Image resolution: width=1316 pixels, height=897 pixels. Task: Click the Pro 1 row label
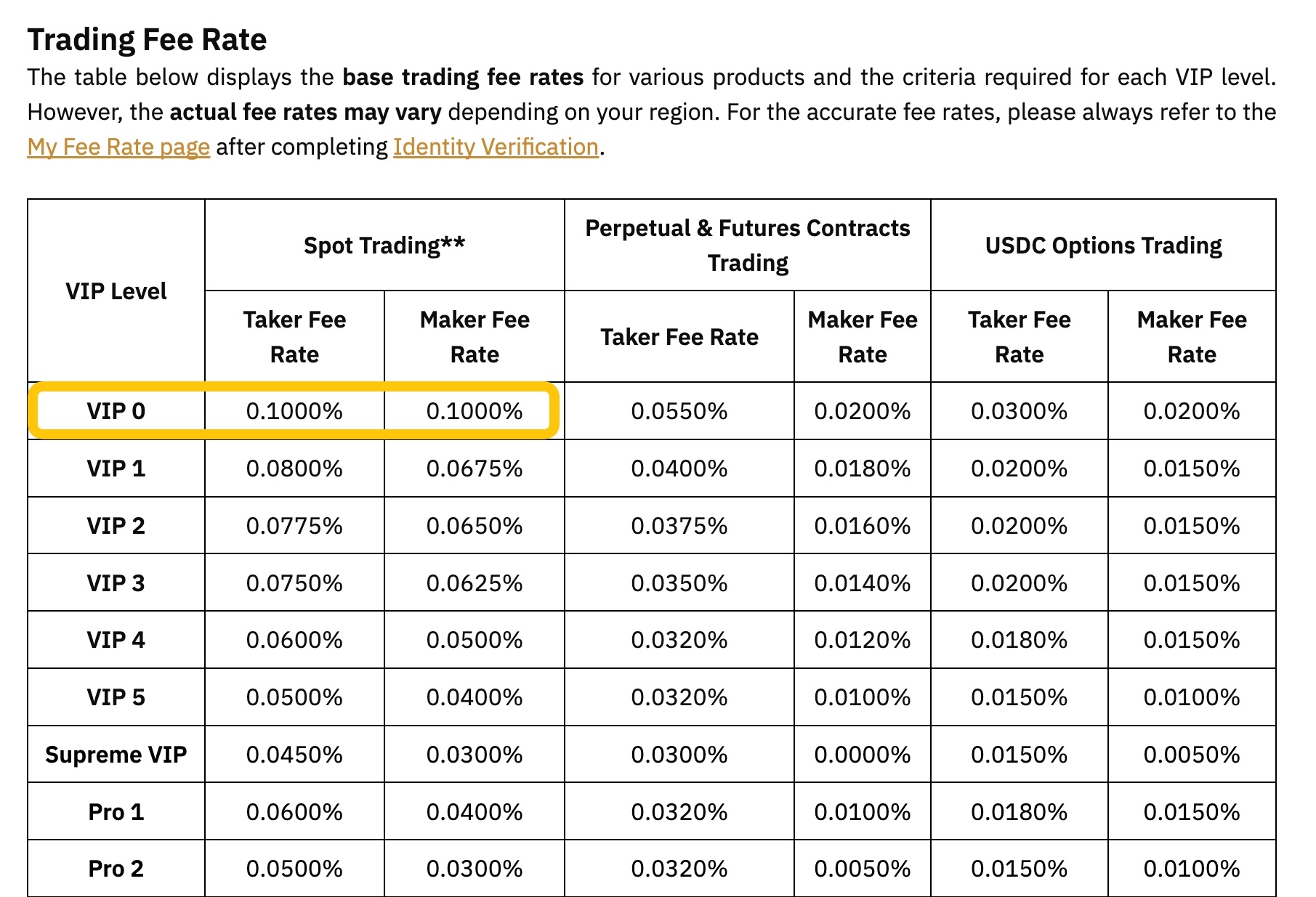[116, 811]
